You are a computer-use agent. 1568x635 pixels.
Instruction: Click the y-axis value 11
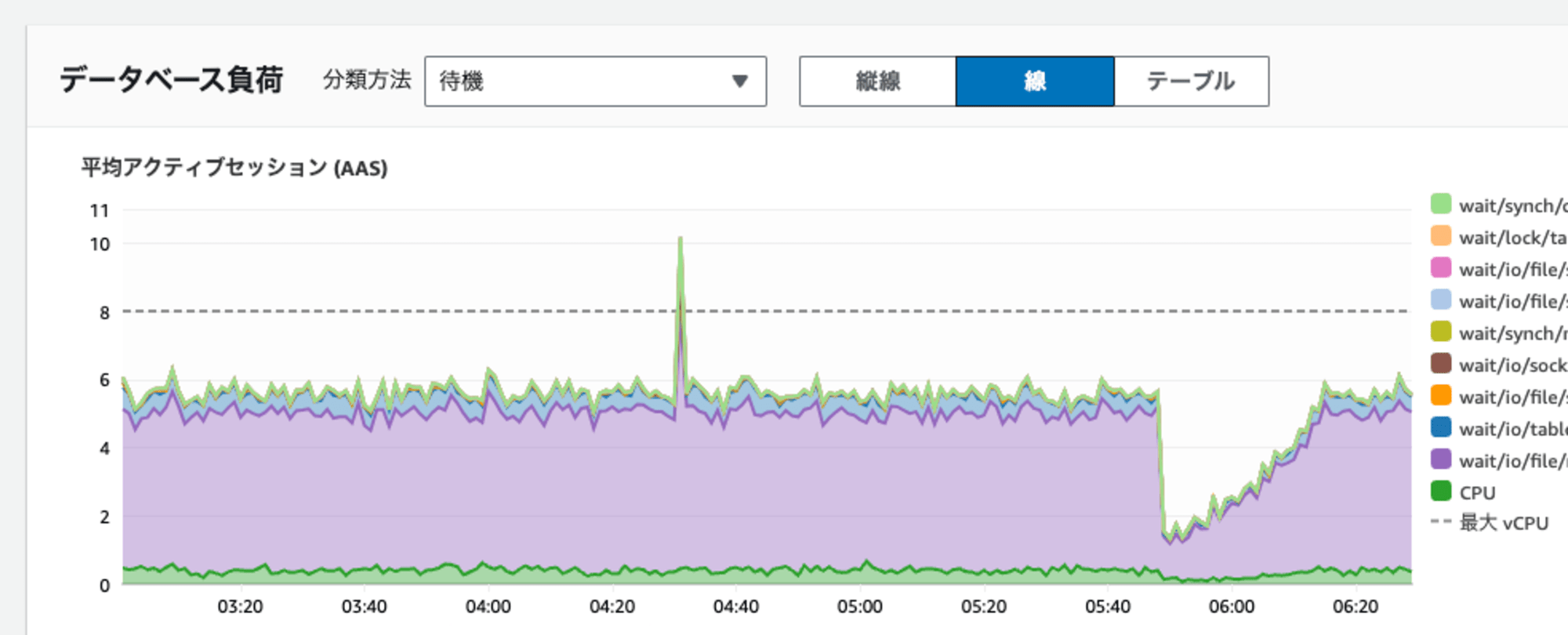(100, 211)
